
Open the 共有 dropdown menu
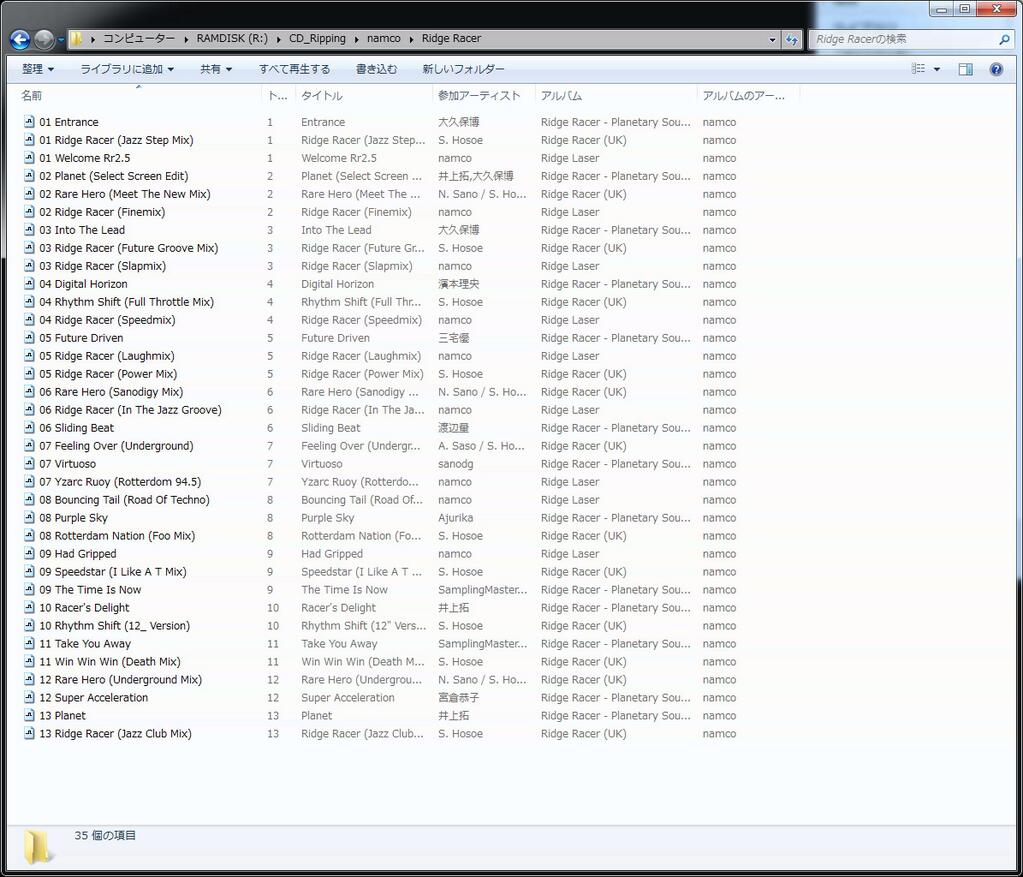click(215, 69)
